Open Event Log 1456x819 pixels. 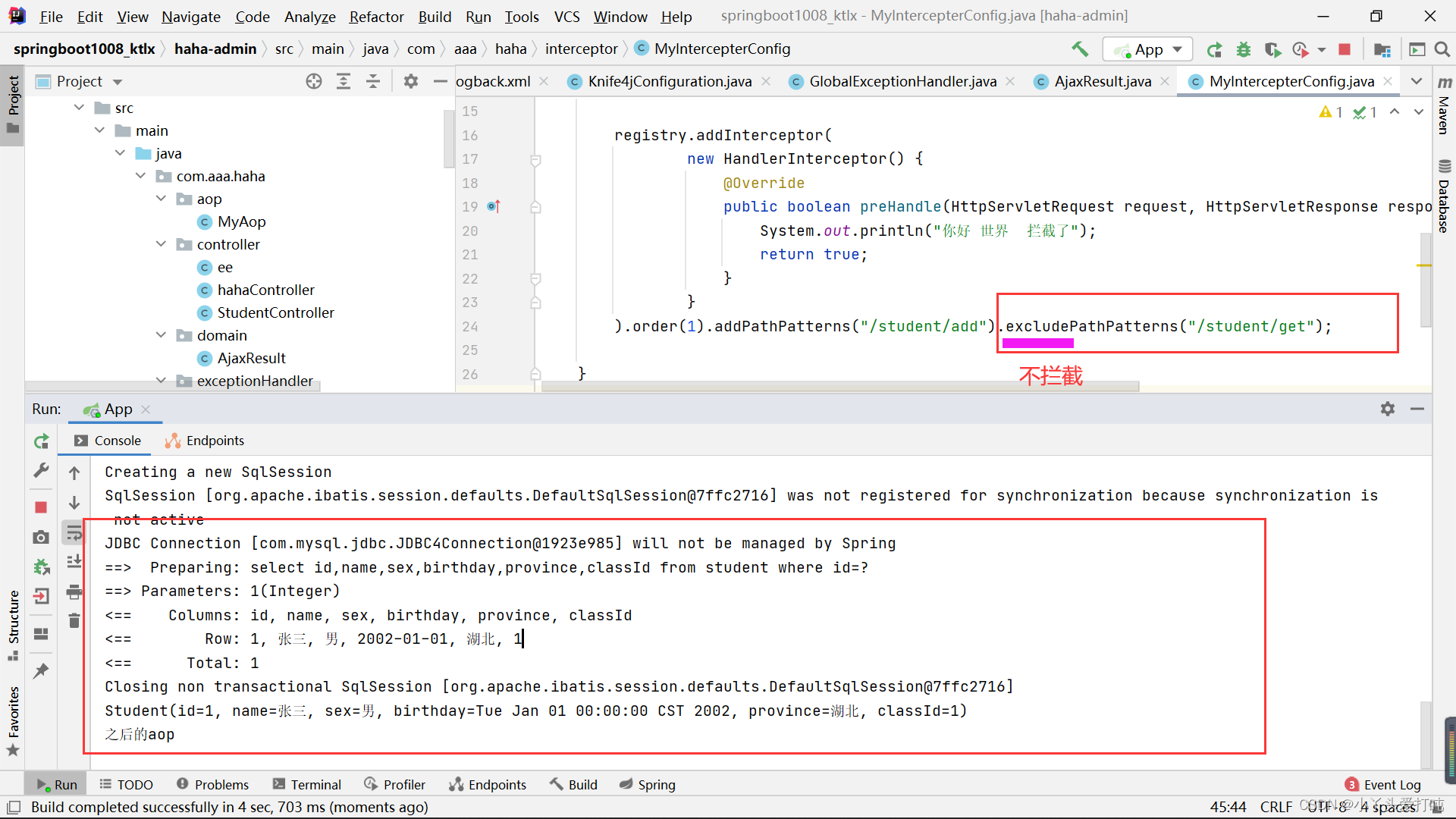click(x=1383, y=785)
